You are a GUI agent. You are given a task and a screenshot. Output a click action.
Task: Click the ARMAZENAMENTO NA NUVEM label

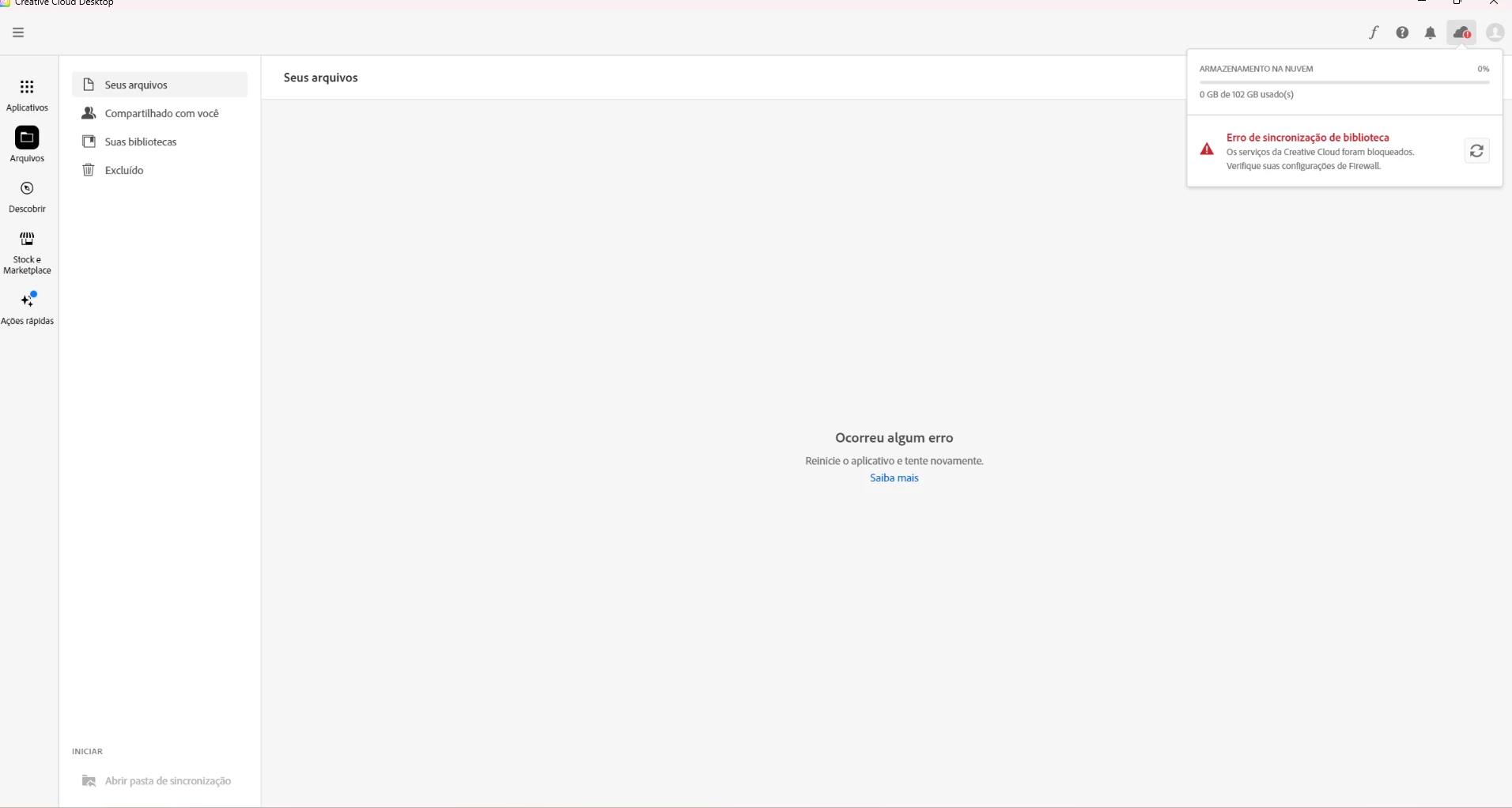coord(1256,69)
